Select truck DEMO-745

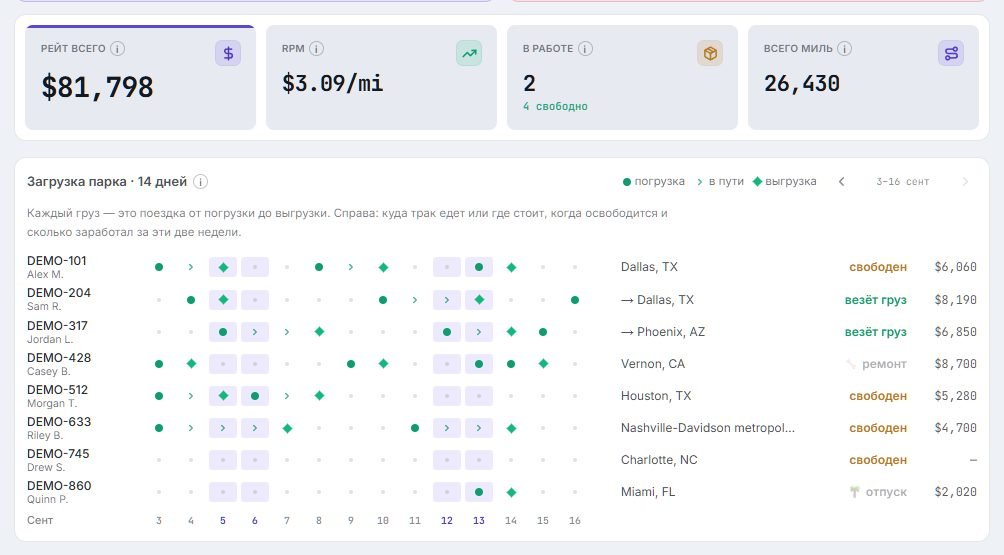[x=58, y=453]
